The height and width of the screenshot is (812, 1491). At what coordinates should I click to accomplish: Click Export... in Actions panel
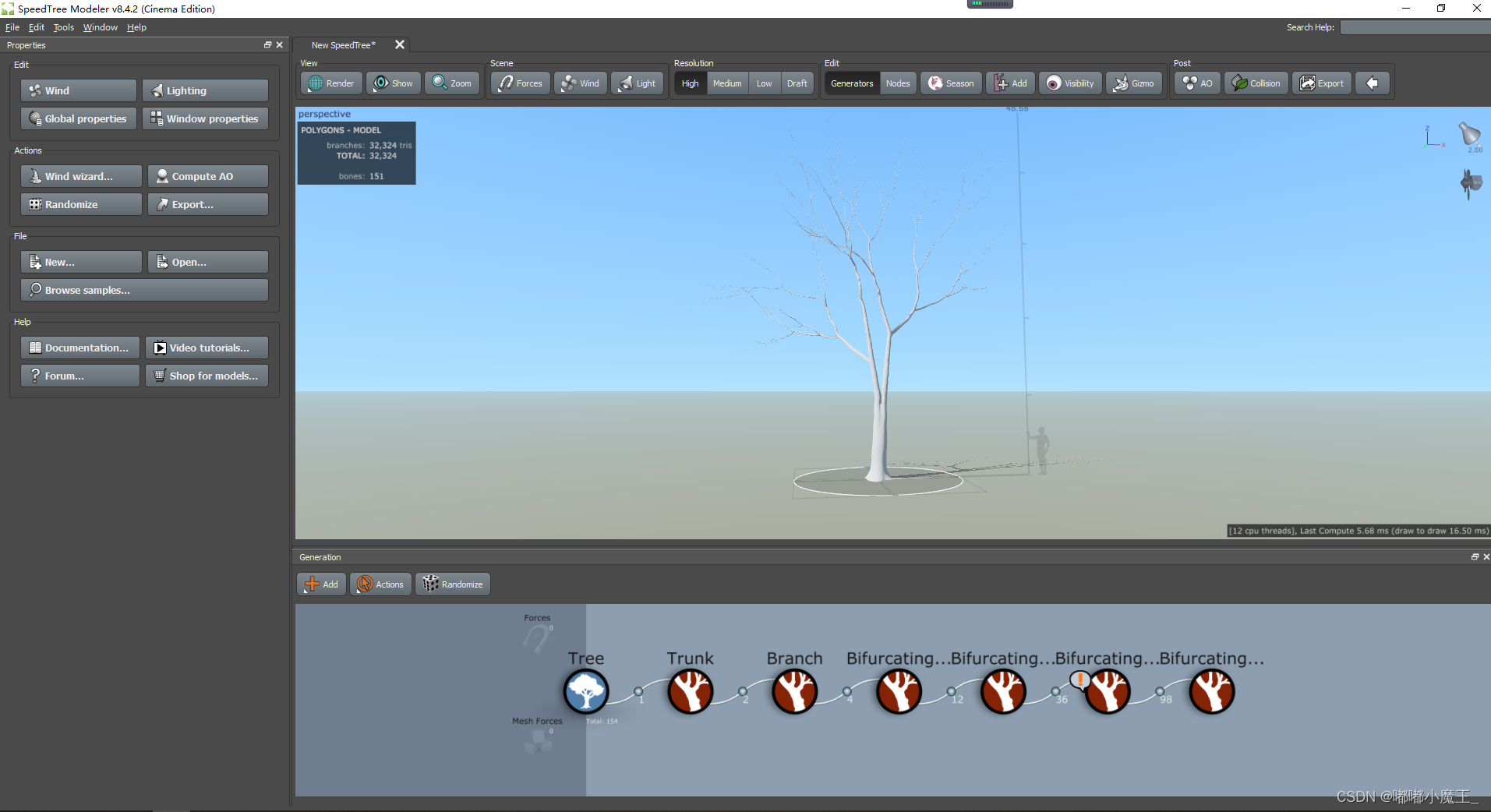[208, 204]
